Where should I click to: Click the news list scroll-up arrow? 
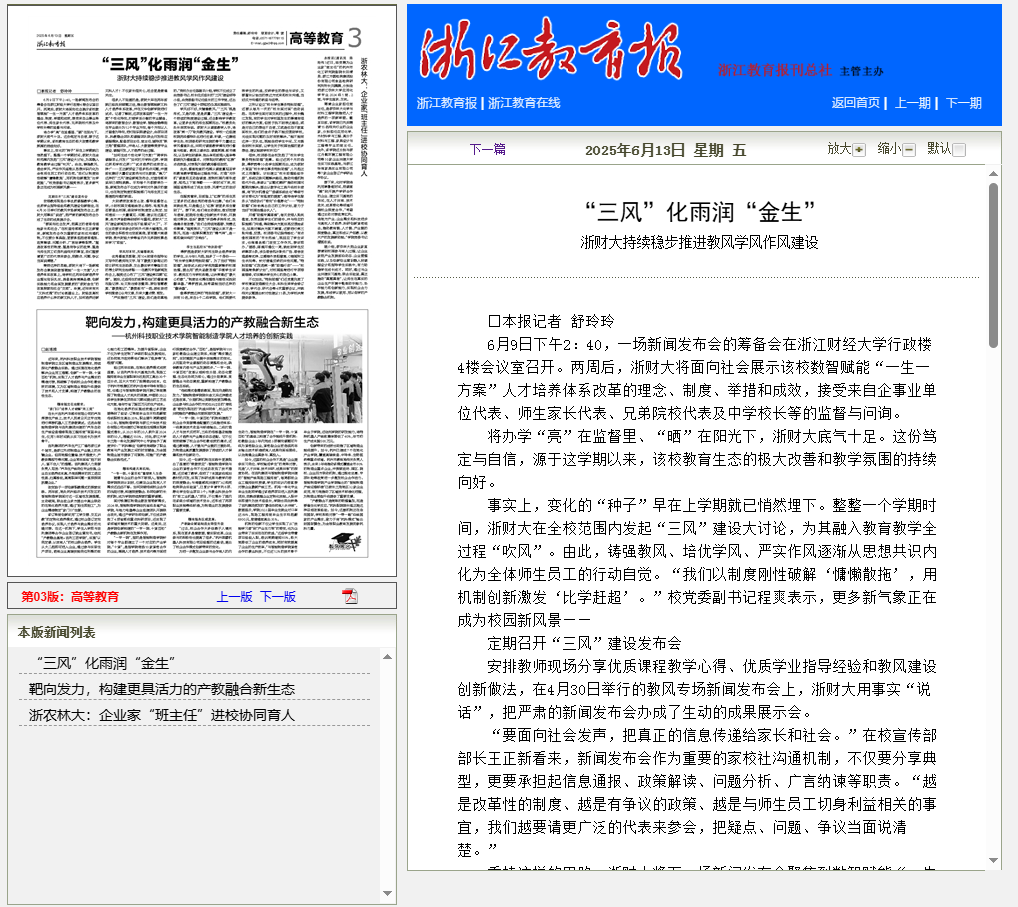(x=387, y=656)
